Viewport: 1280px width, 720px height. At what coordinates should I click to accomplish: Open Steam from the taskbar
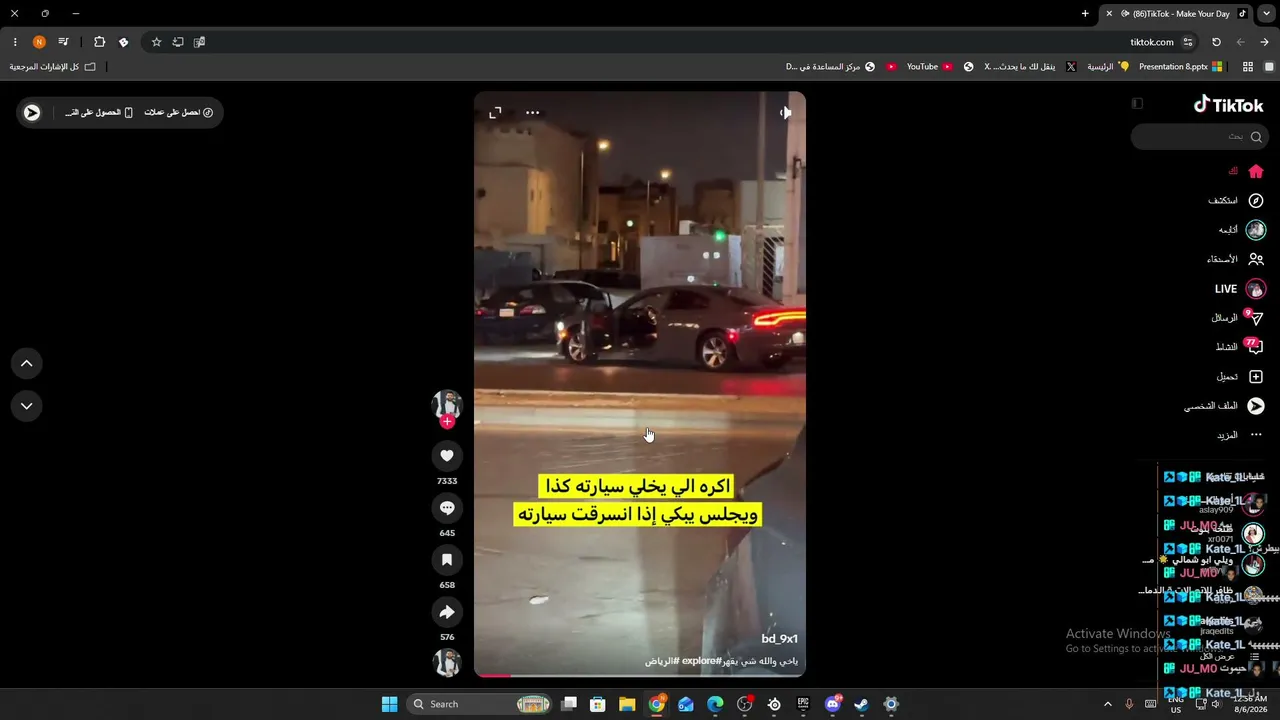pos(861,704)
